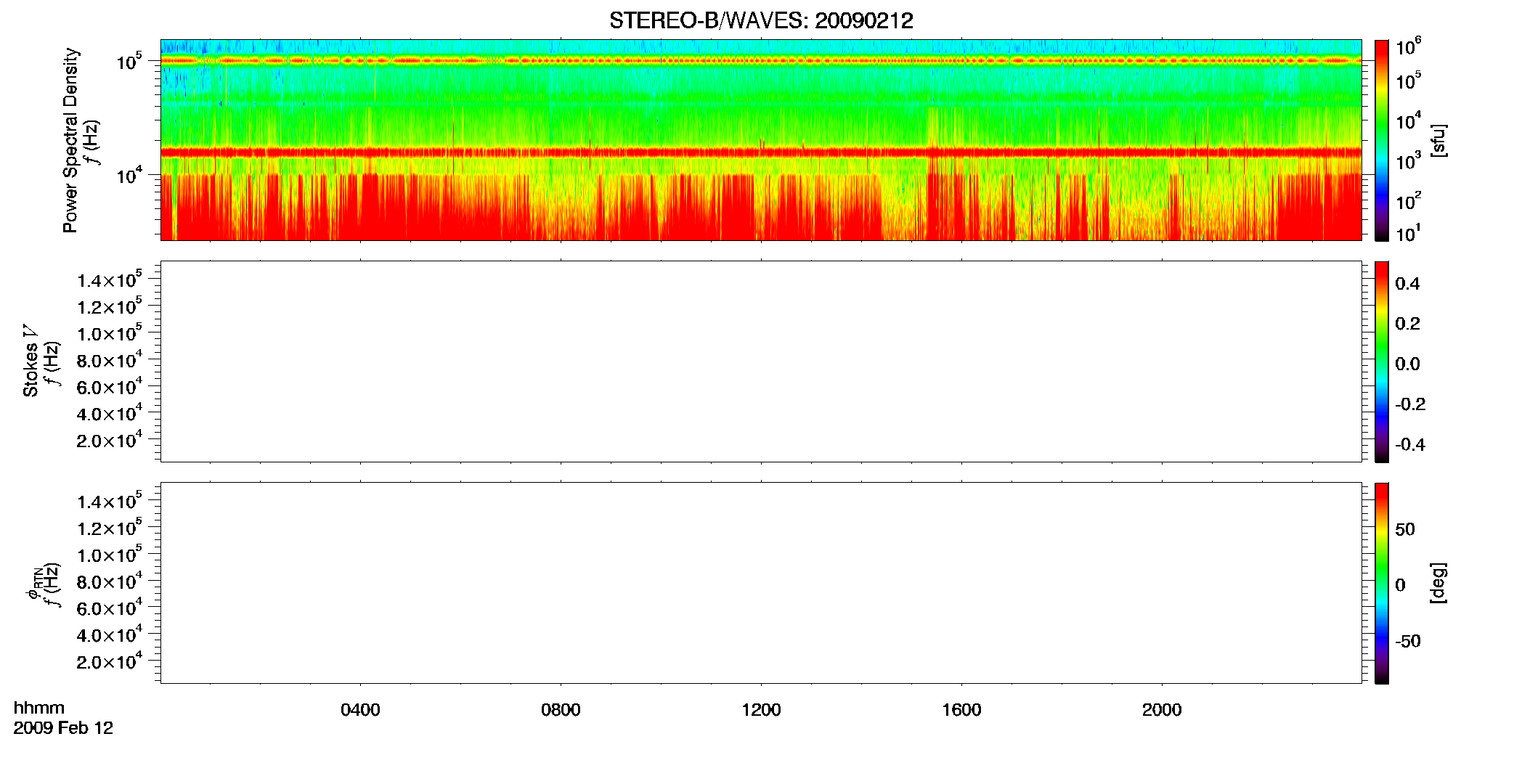Image resolution: width=1522 pixels, height=784 pixels.
Task: Click the red band near 16 kHz in spectrogram
Action: pos(761,152)
